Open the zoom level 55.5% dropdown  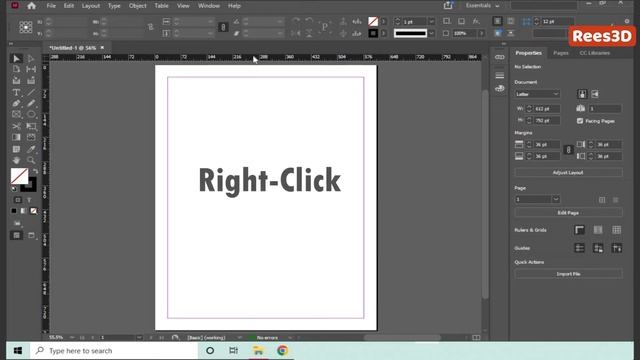pyautogui.click(x=72, y=338)
